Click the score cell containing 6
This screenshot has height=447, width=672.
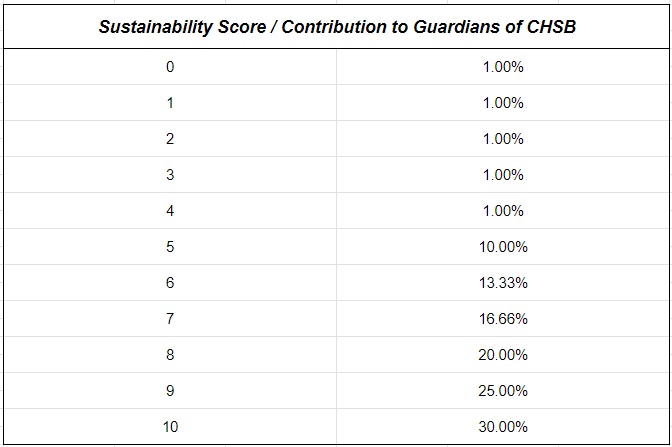tap(170, 283)
